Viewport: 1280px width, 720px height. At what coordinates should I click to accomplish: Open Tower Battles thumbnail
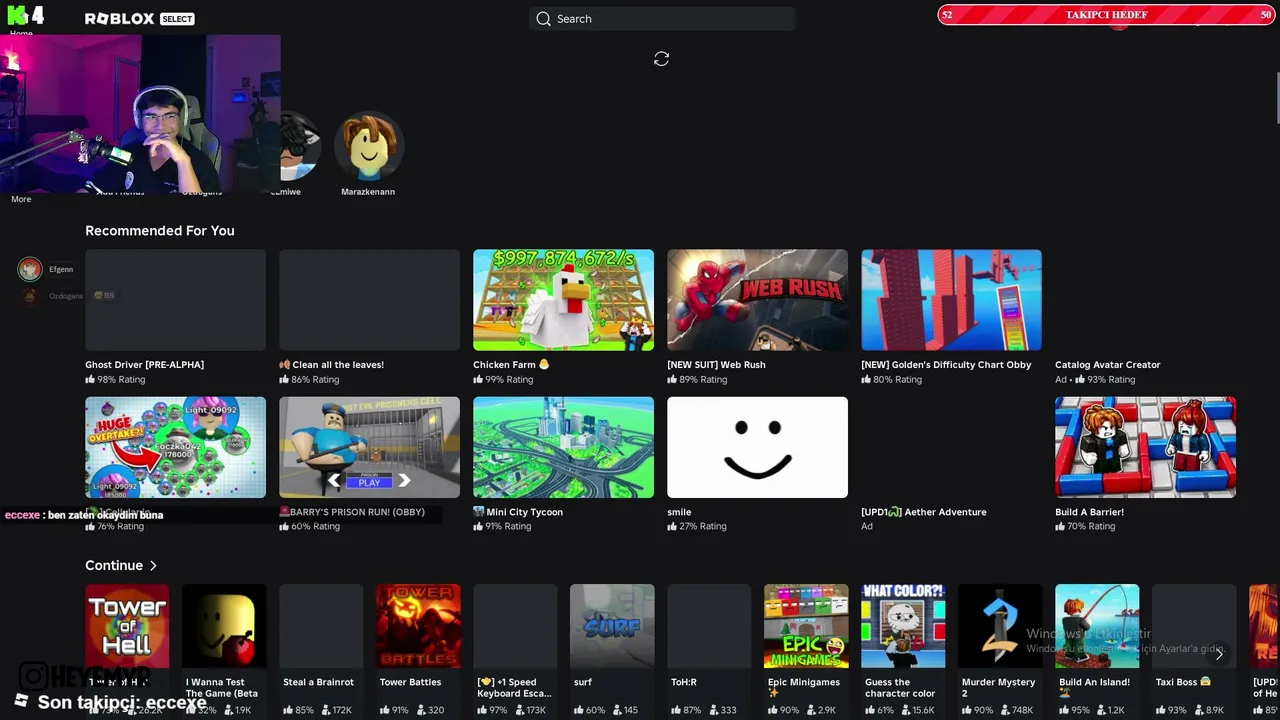click(418, 626)
